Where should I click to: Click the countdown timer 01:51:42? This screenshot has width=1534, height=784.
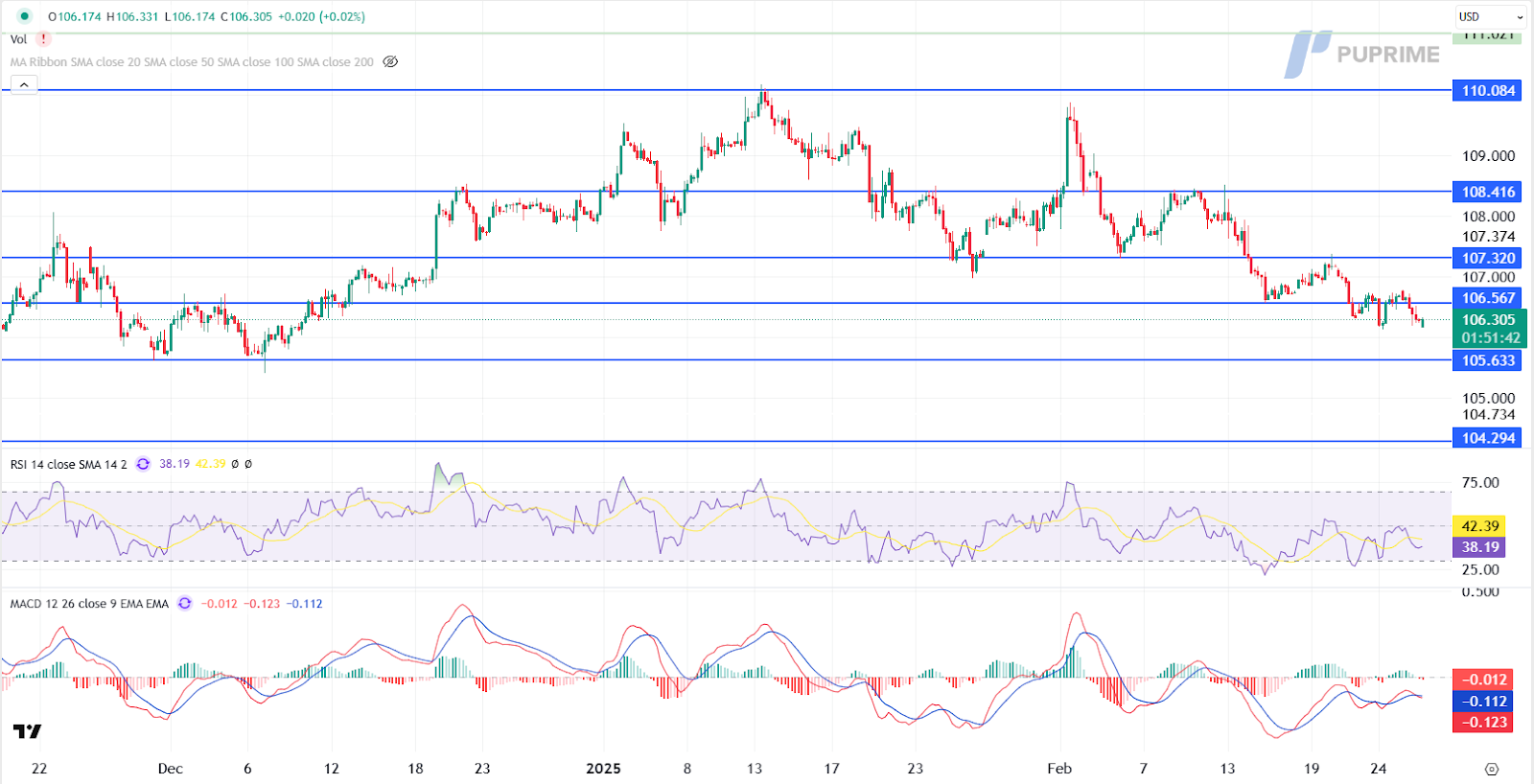tap(1489, 338)
